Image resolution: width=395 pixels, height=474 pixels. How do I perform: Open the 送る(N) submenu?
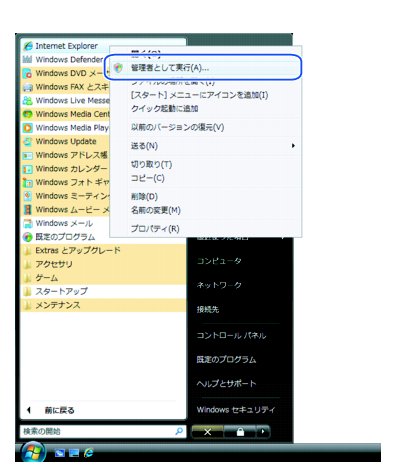coord(206,146)
